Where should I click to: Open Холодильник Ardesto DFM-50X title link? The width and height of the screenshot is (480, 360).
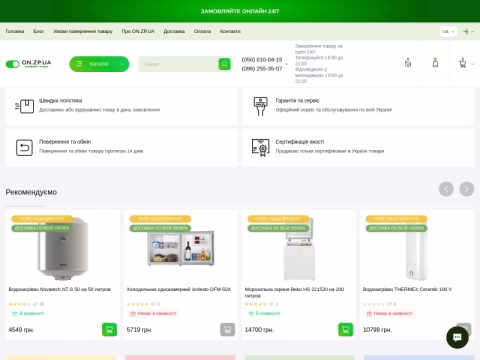tap(179, 289)
